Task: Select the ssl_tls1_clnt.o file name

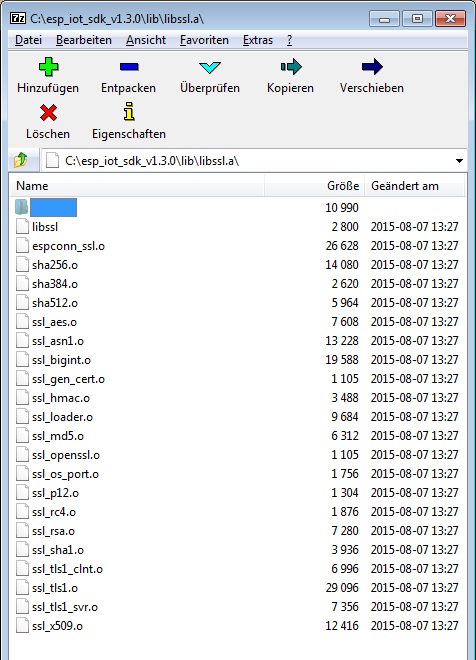Action: coord(67,569)
